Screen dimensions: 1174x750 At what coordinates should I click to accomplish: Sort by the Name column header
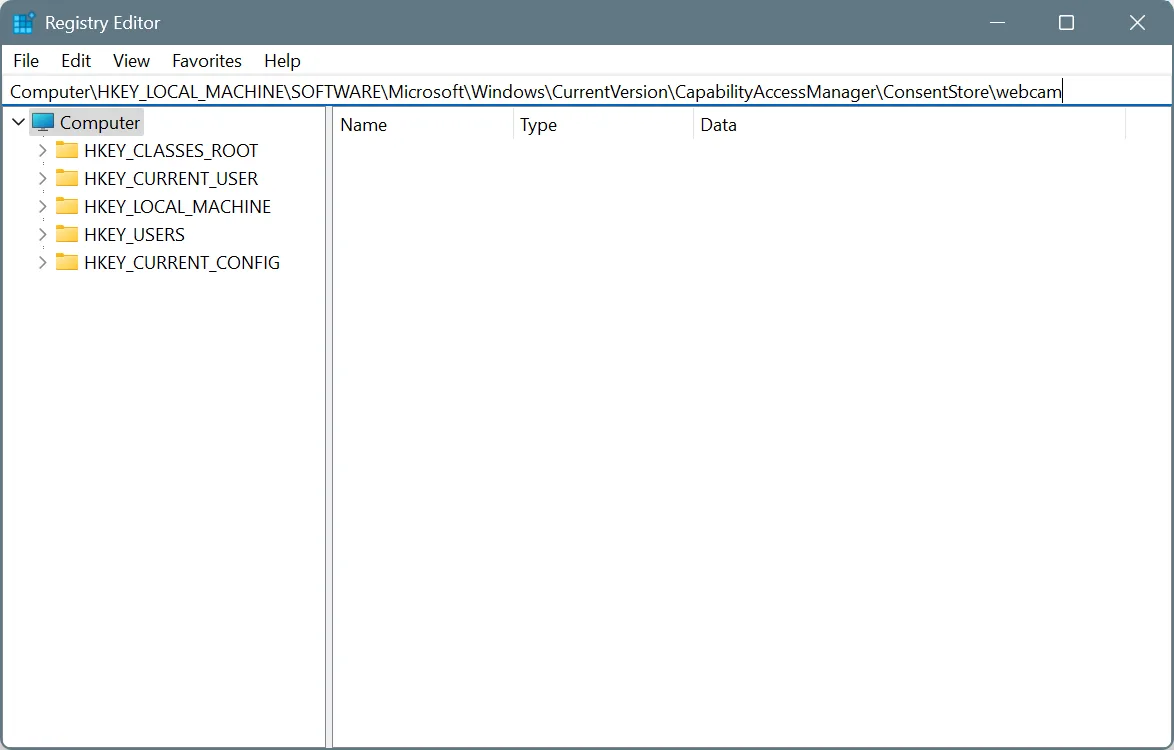(423, 125)
